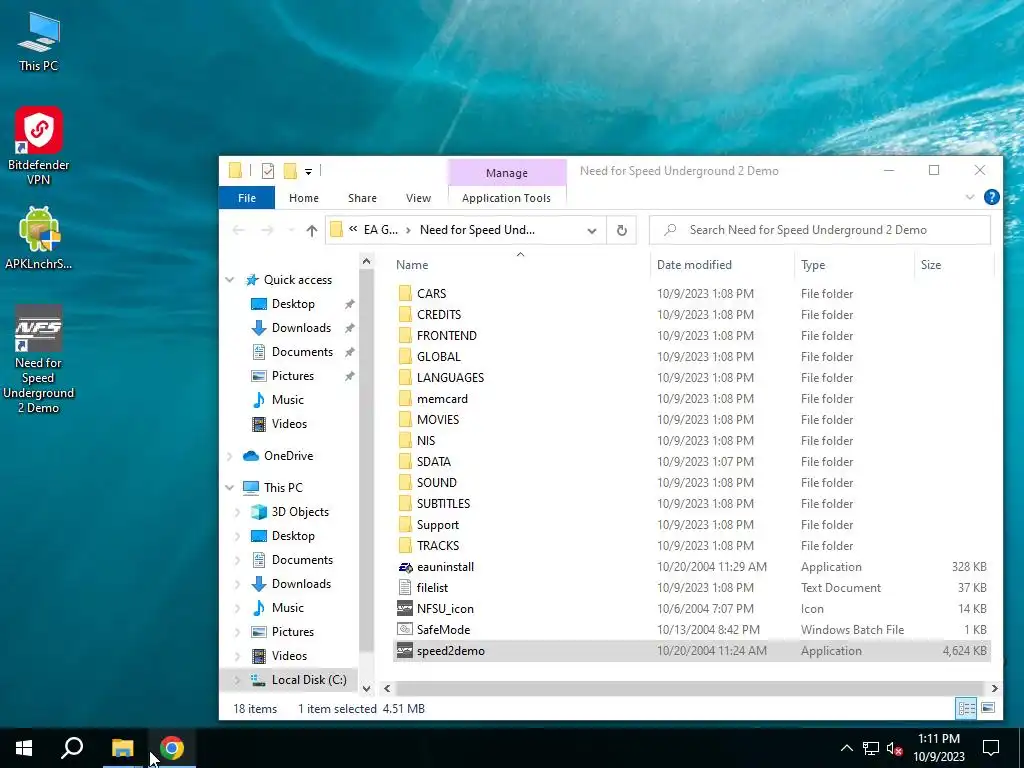The image size is (1024, 768).
Task: Expand Local Disk (C:) tree node
Action: coord(238,680)
